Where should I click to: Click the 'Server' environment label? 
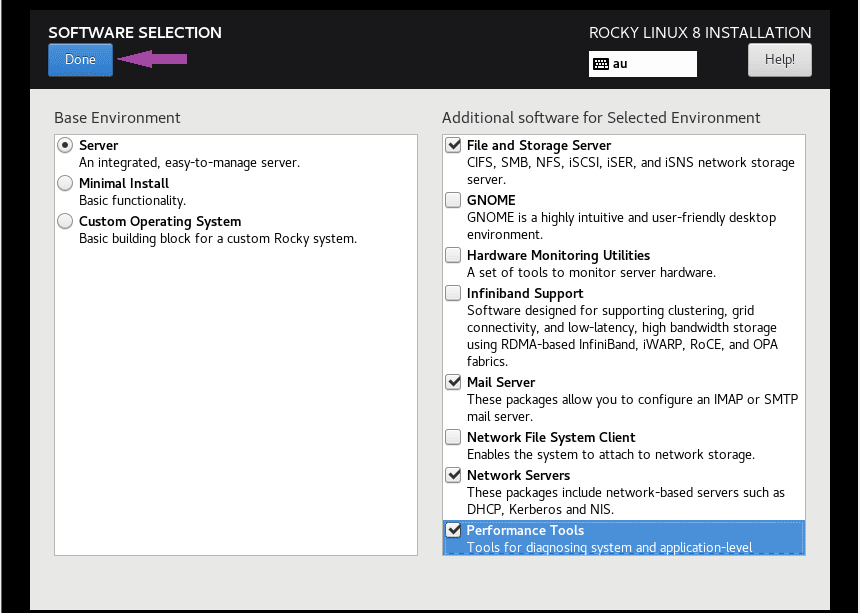pos(99,145)
